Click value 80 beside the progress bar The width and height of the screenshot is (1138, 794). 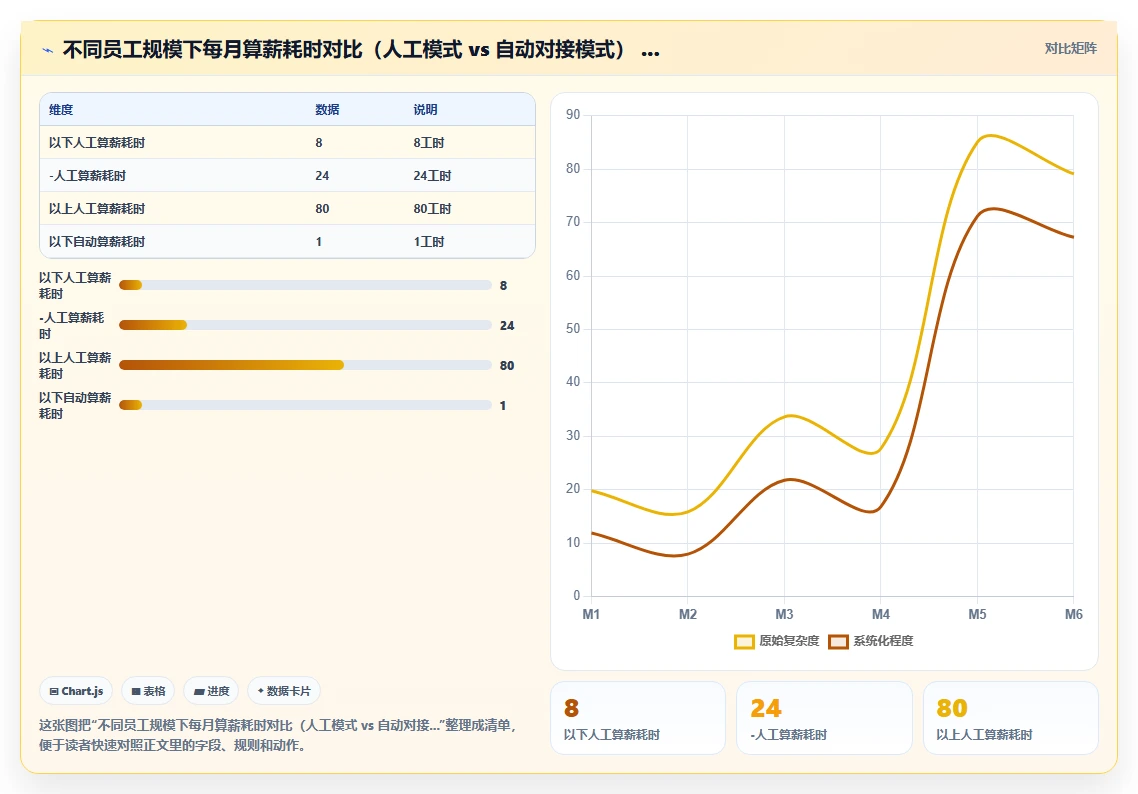[507, 366]
